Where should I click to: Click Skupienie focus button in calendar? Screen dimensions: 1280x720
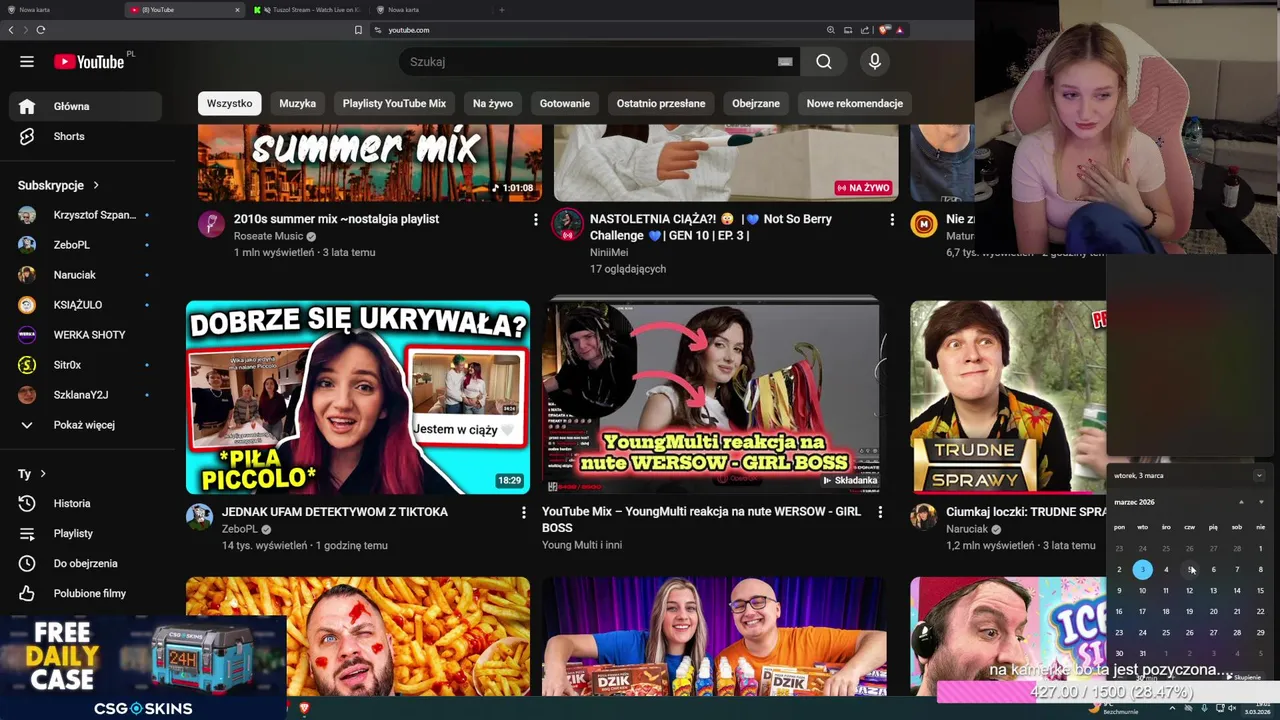[x=1245, y=677]
